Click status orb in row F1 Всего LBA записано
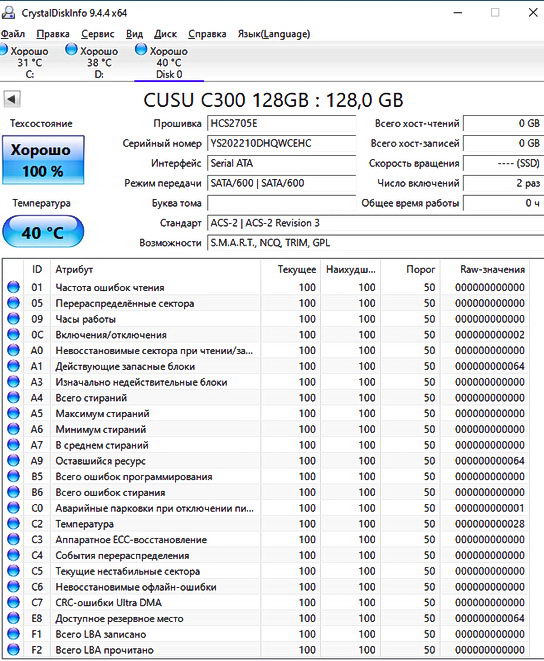The height and width of the screenshot is (661, 544). tap(13, 634)
